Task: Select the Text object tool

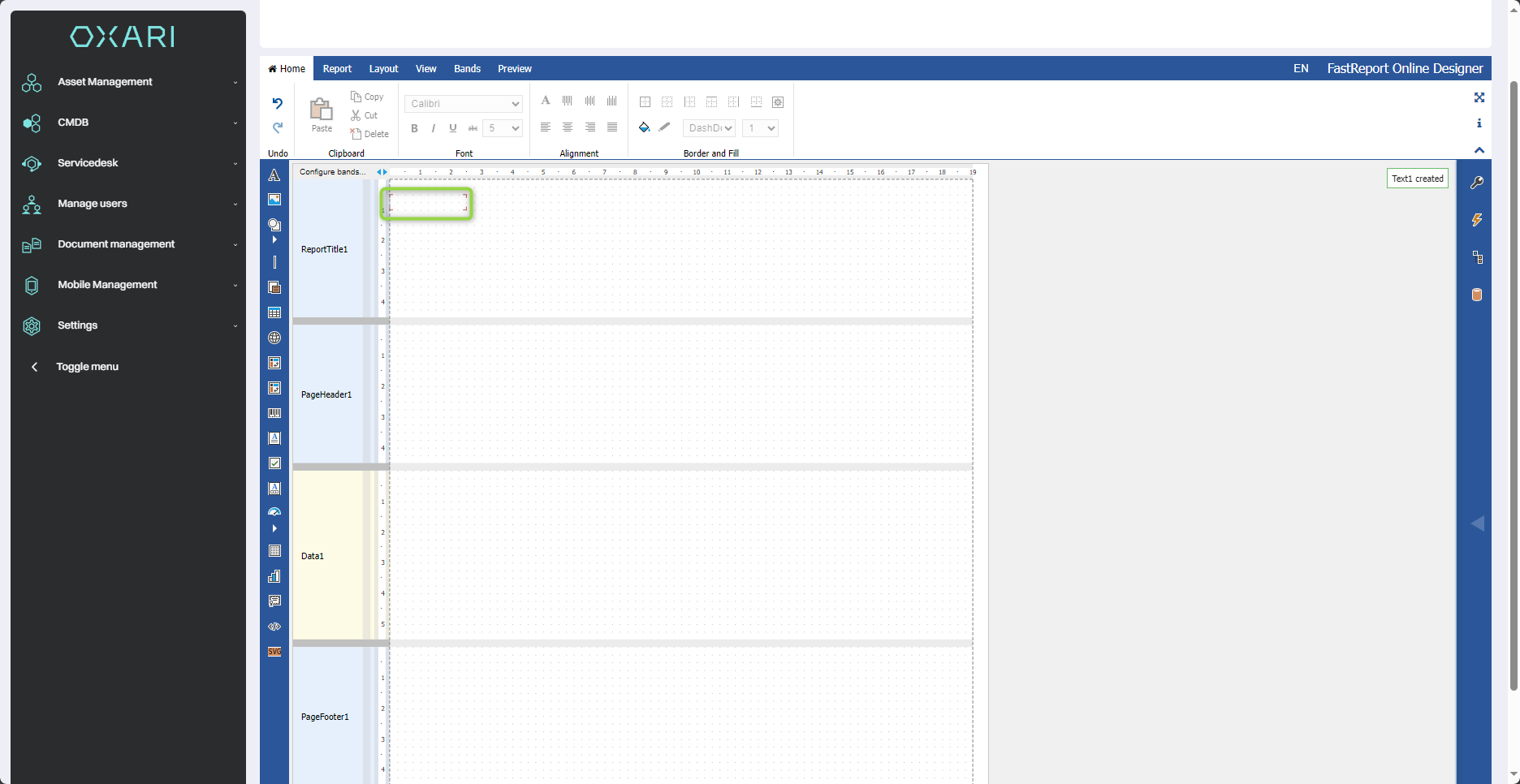Action: coord(274,175)
